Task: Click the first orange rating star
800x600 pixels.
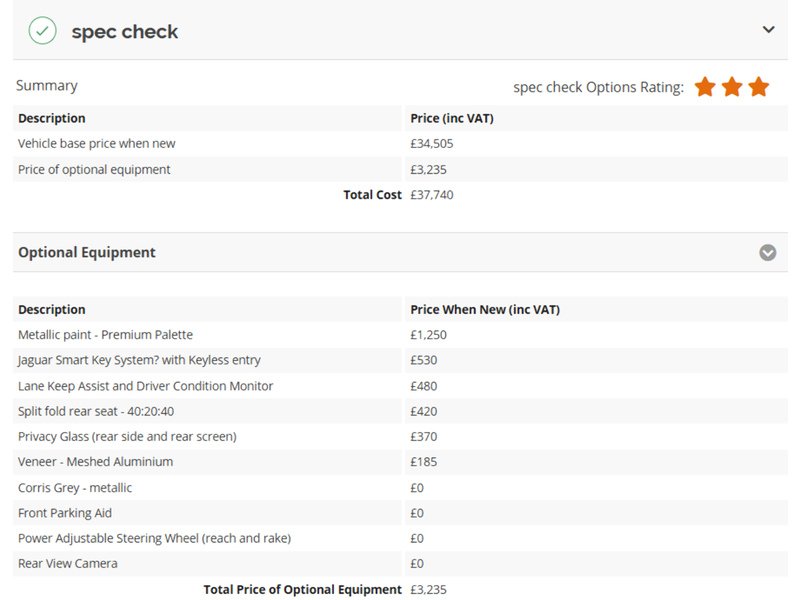Action: coord(705,87)
